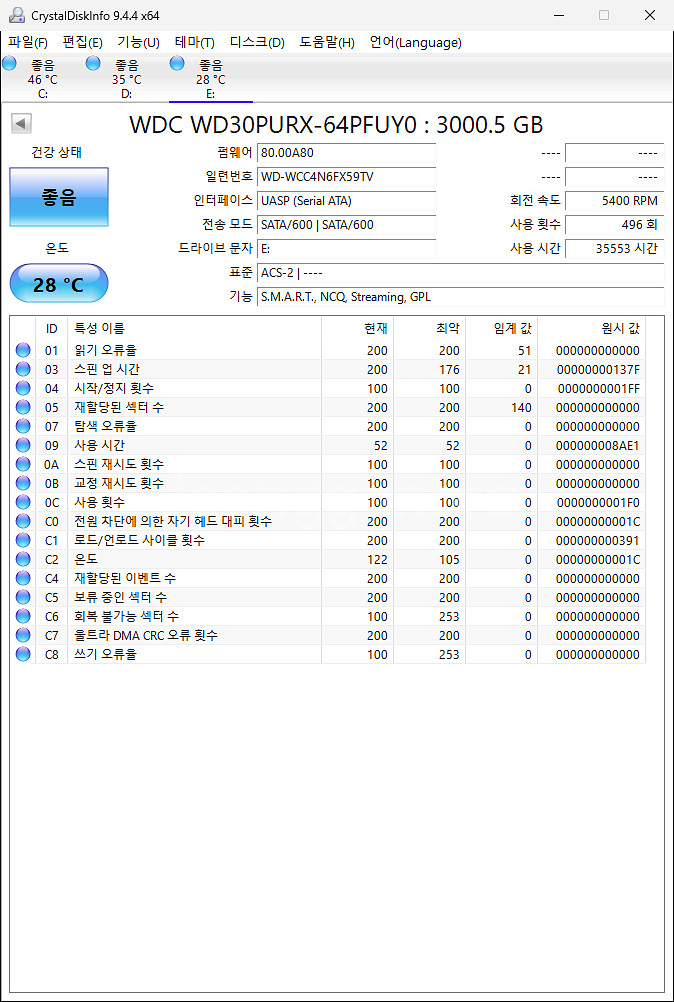Click status orb of attribute 01 읽기 오류율
674x1002 pixels.
(23, 350)
